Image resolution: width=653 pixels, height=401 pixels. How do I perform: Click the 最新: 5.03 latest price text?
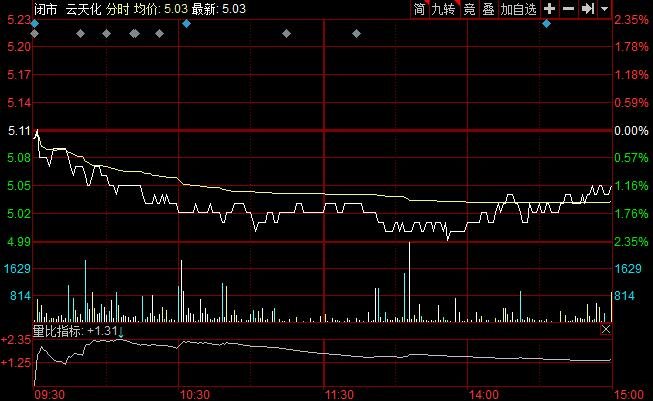pyautogui.click(x=219, y=9)
